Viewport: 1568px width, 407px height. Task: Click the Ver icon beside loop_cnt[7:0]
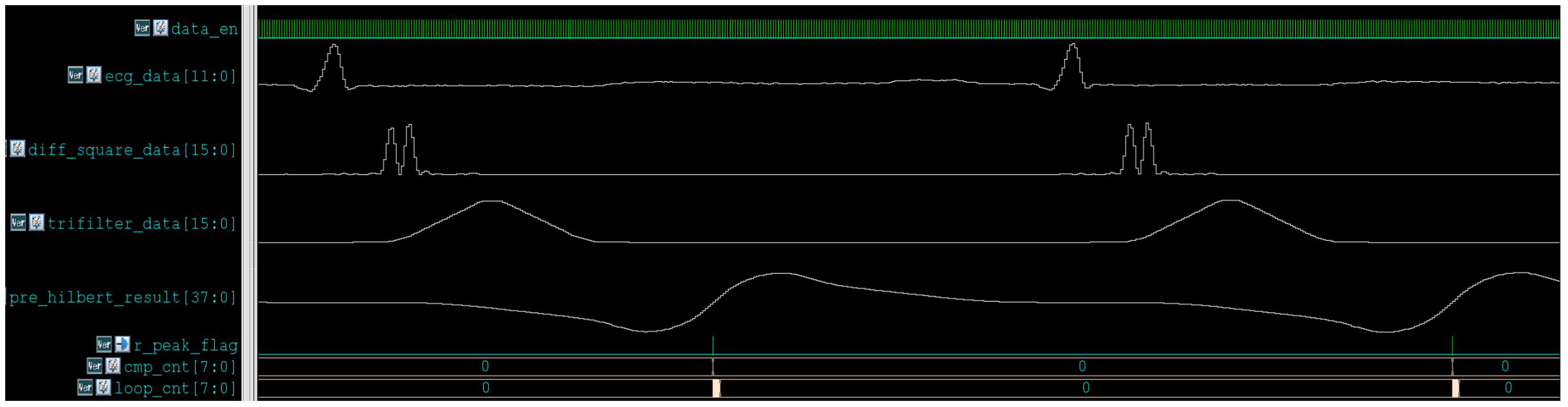coord(85,388)
